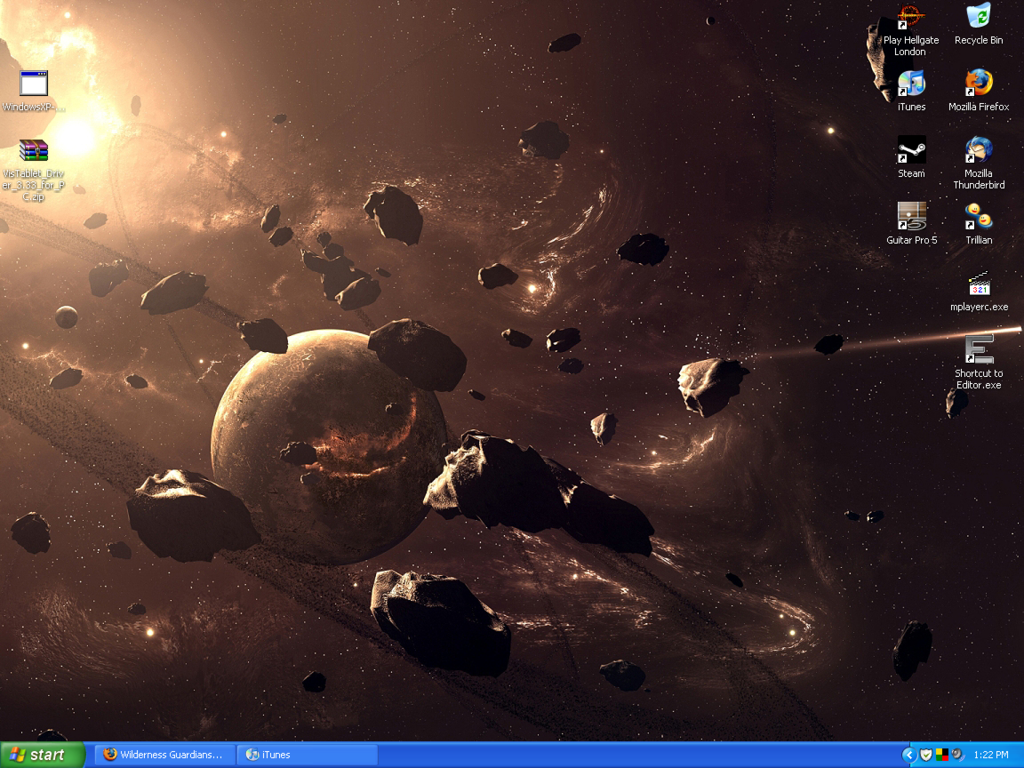Open the volume speaker tray icon
The height and width of the screenshot is (768, 1024).
click(x=957, y=755)
